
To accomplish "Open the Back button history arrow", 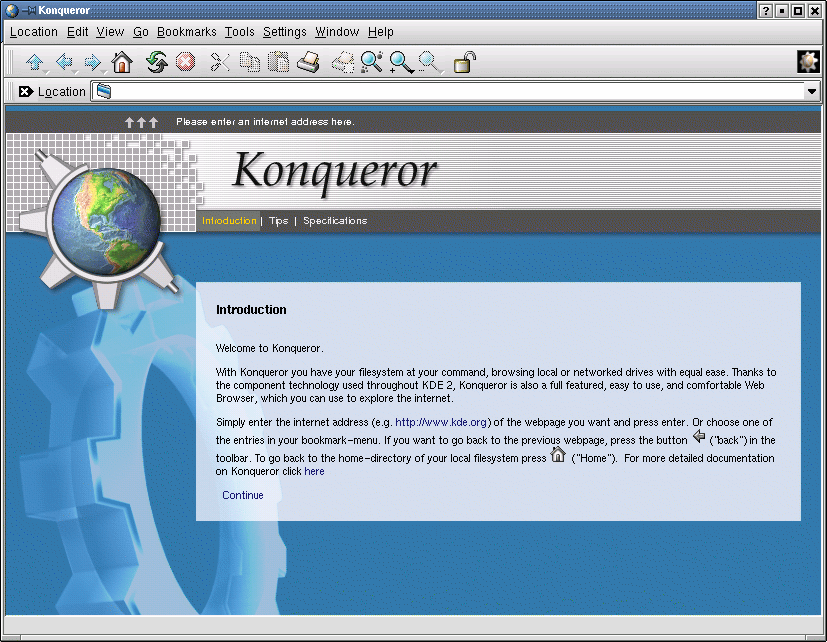I will (x=76, y=72).
